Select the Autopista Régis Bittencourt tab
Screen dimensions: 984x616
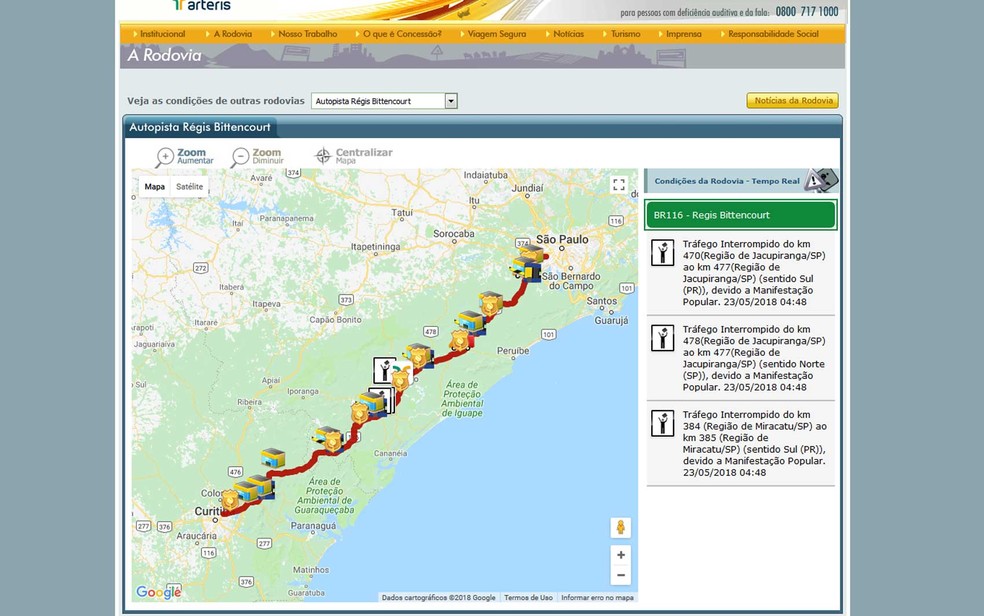200,127
